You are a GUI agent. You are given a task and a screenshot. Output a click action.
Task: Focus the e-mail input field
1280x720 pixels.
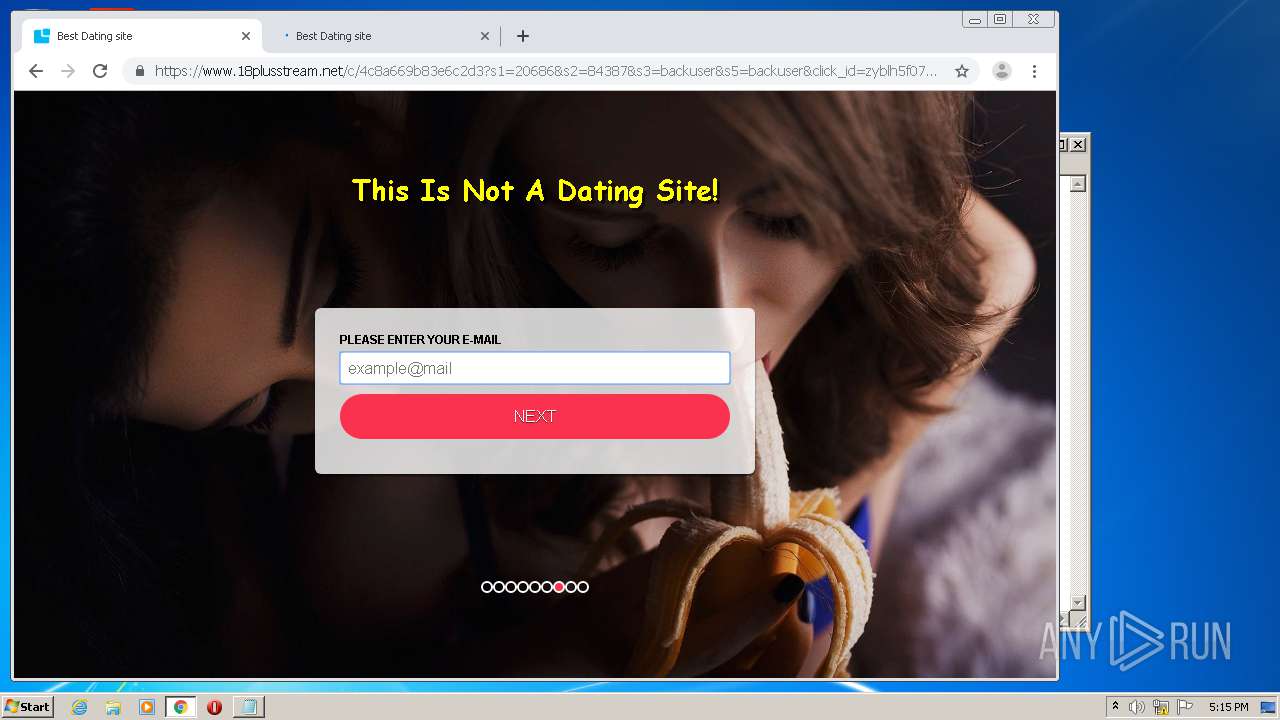pyautogui.click(x=535, y=368)
